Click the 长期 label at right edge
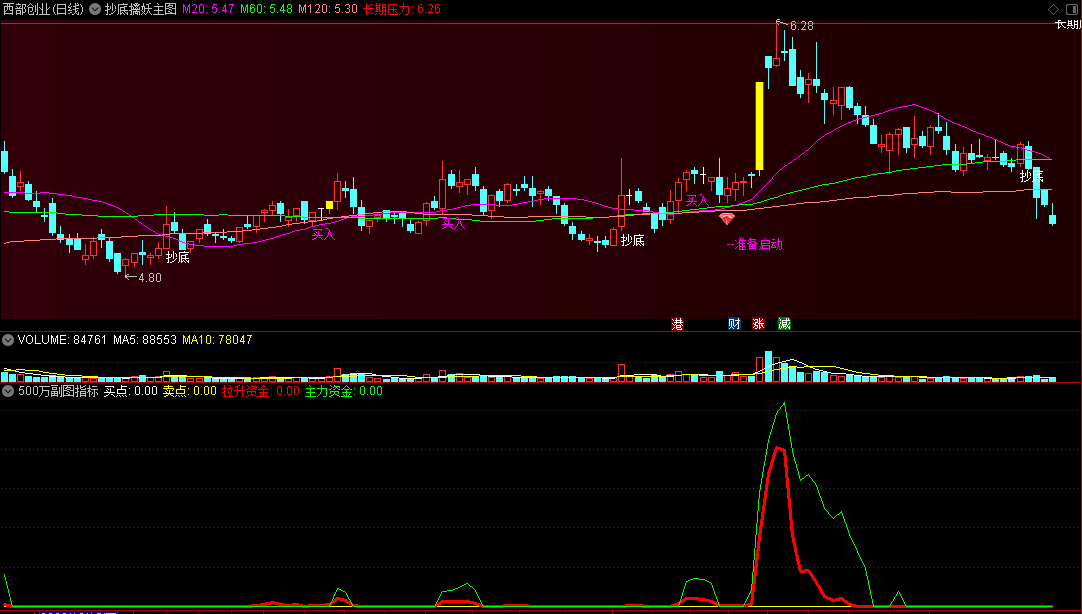This screenshot has height=614, width=1082. [x=1068, y=25]
